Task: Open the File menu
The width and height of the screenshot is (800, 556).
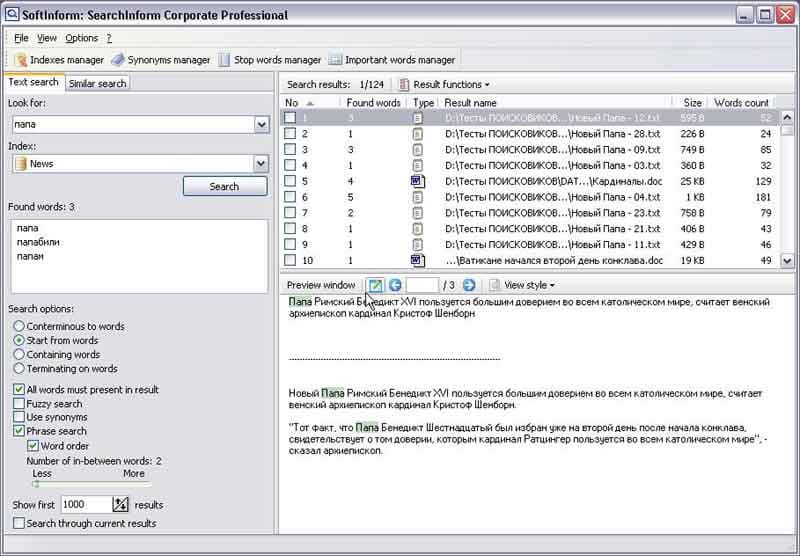Action: [x=21, y=38]
